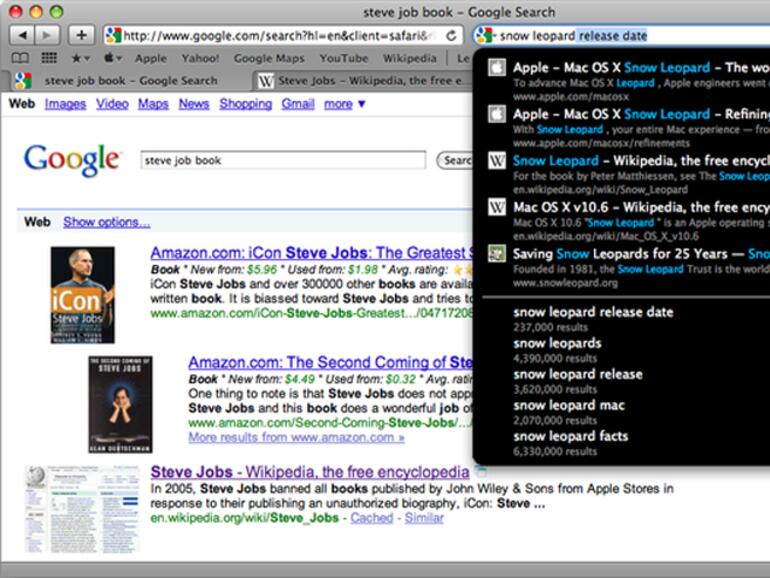Show Top Sites grid icon
This screenshot has width=770, height=578.
[x=49, y=58]
